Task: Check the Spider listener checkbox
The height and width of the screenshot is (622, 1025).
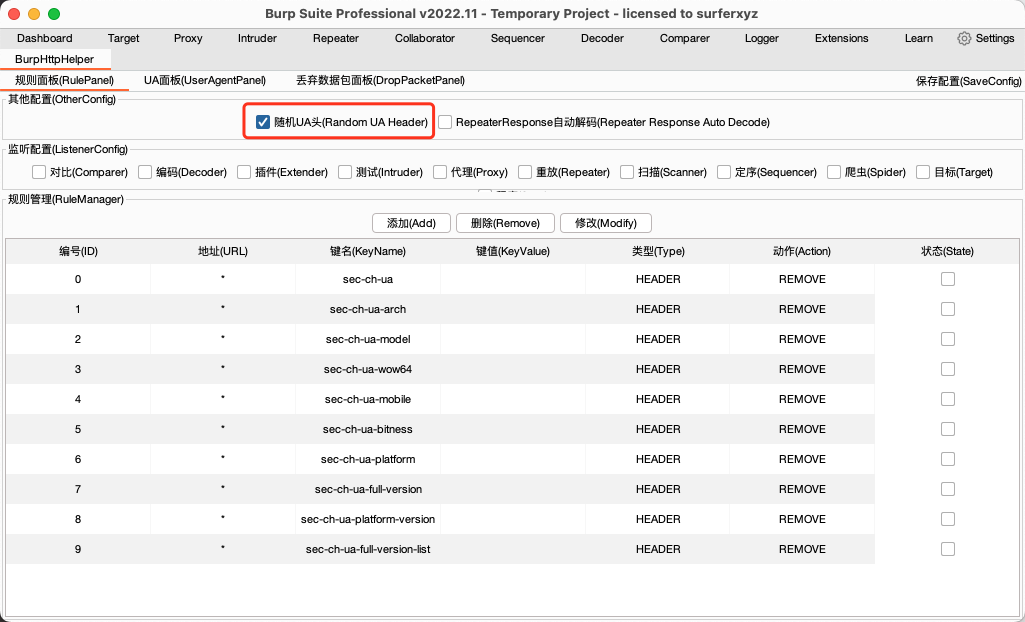Action: (x=833, y=172)
